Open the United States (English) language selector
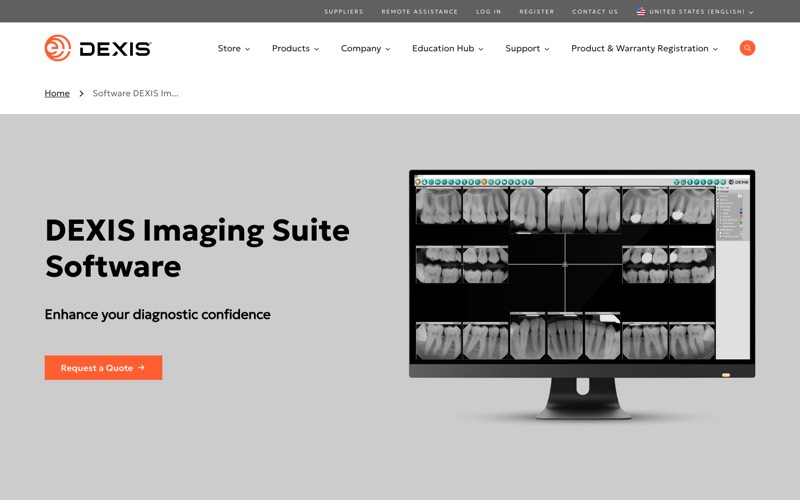This screenshot has width=800, height=500. click(x=695, y=11)
